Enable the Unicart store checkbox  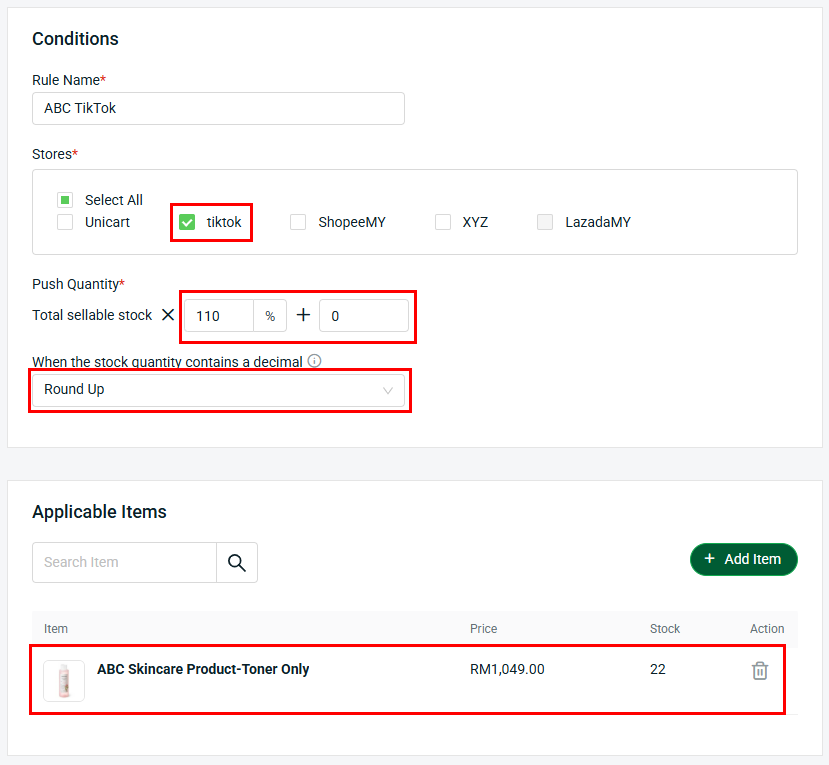(x=65, y=222)
